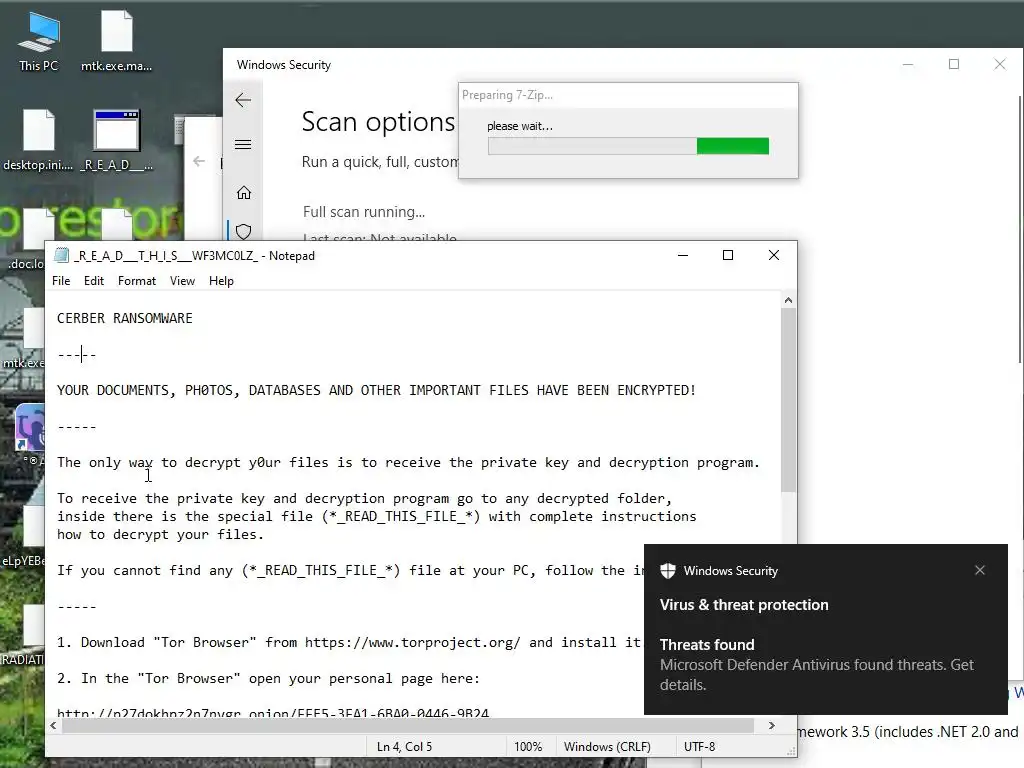
Task: Click Notepad icon in Notepad title bar
Action: (61, 255)
